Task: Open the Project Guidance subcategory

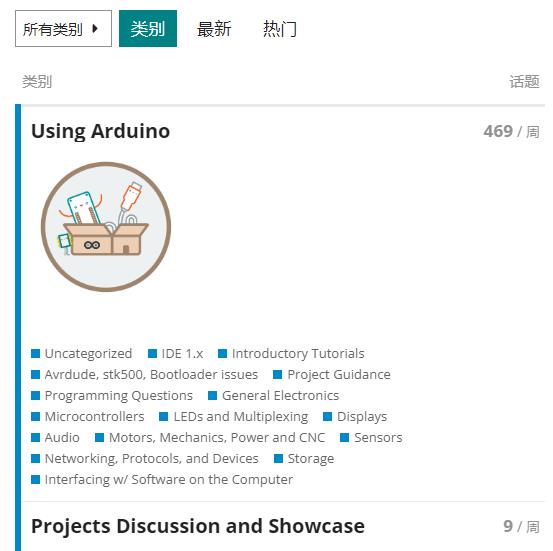Action: tap(339, 375)
